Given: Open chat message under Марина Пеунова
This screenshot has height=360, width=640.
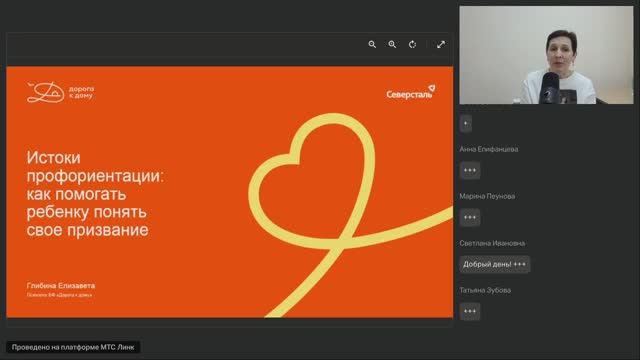Looking at the screenshot, I should [470, 217].
